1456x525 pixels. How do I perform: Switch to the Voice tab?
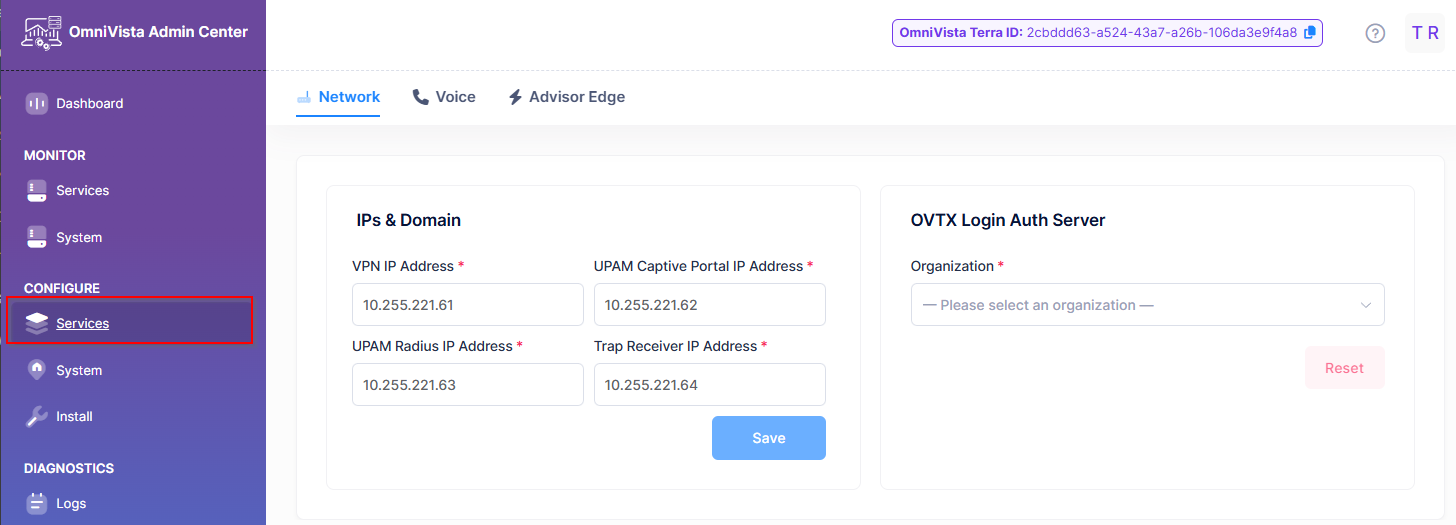click(444, 97)
